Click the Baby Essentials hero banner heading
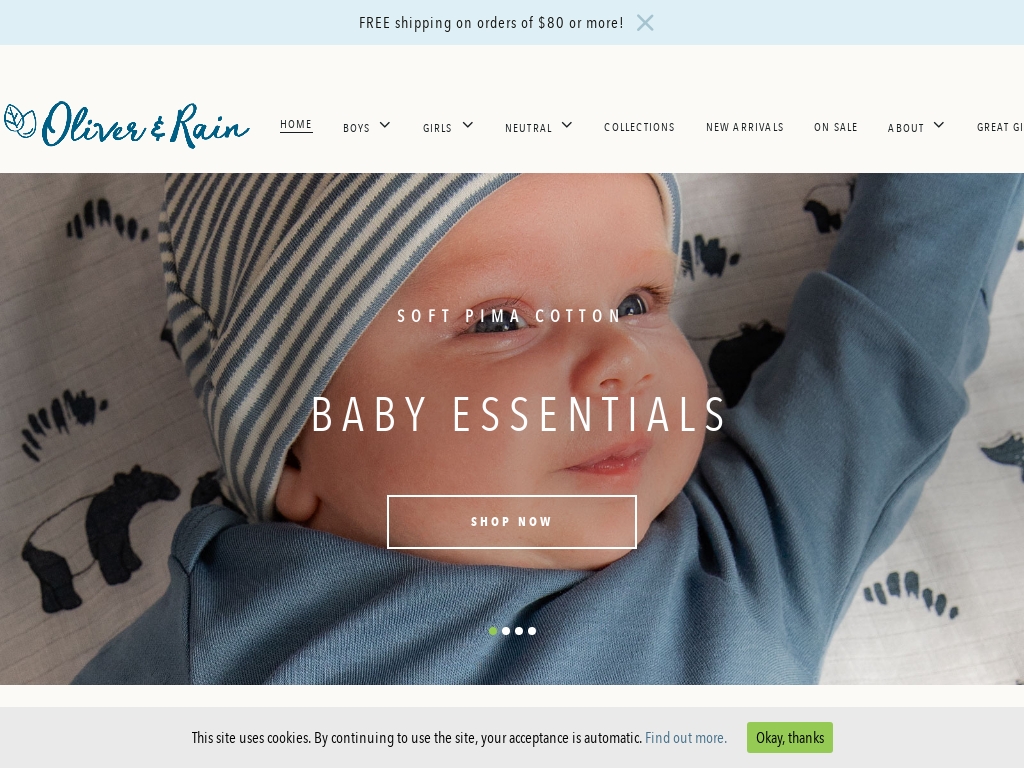The width and height of the screenshot is (1024, 768). point(519,415)
